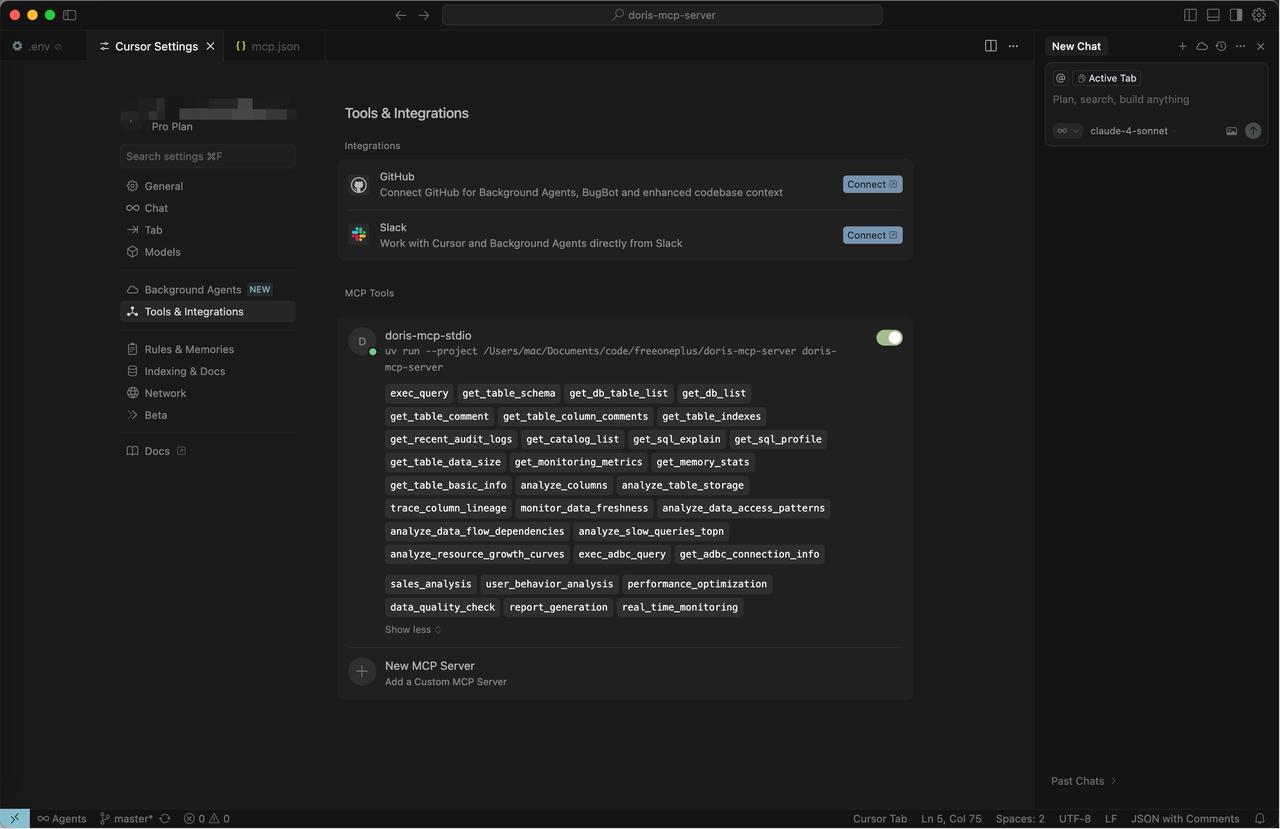Open editor more actions ellipsis
1280x829 pixels.
[1013, 46]
